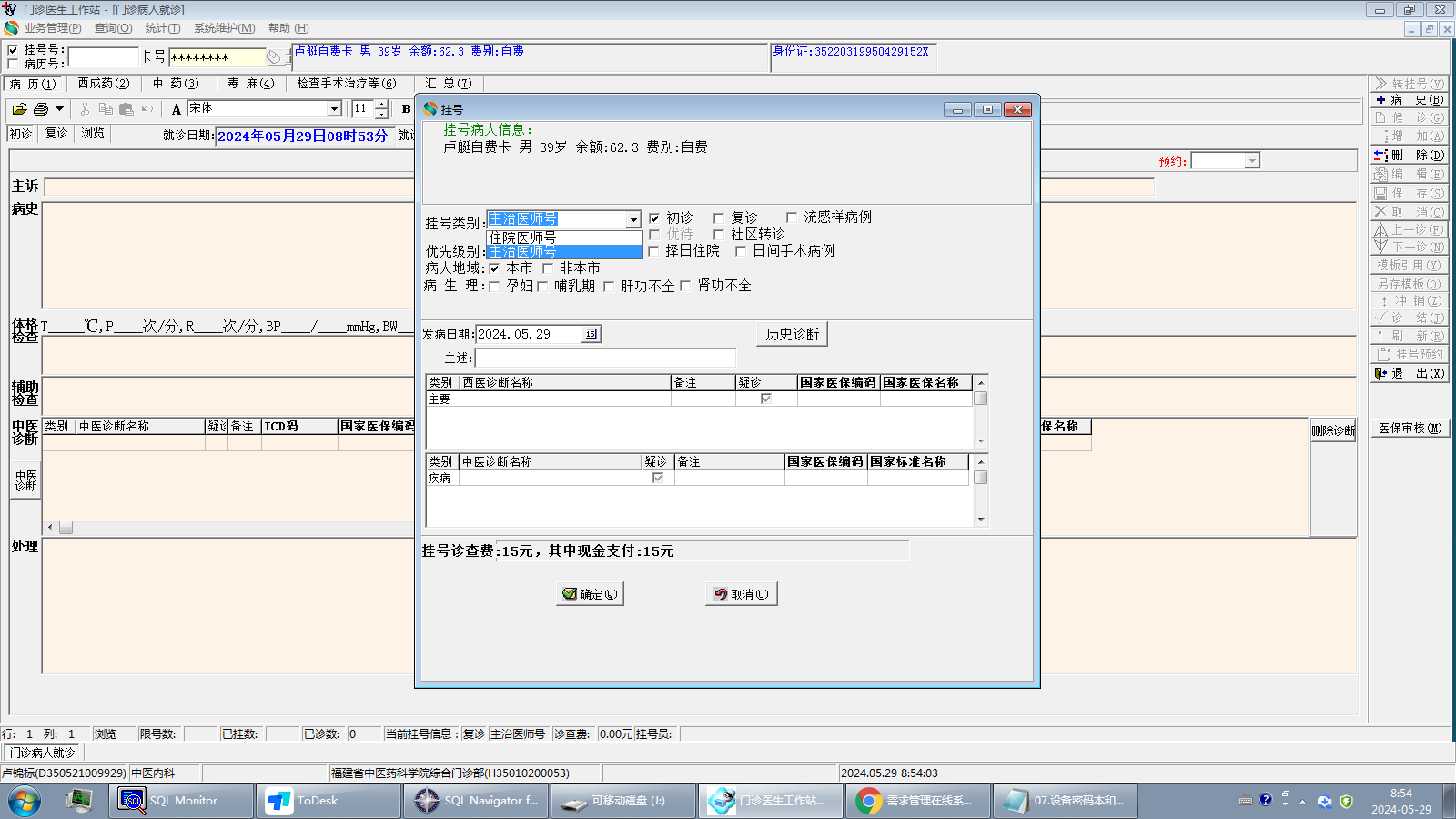Image resolution: width=1456 pixels, height=819 pixels.
Task: Toggle the 初诊 checkbox in 挂号 dialog
Action: (x=654, y=218)
